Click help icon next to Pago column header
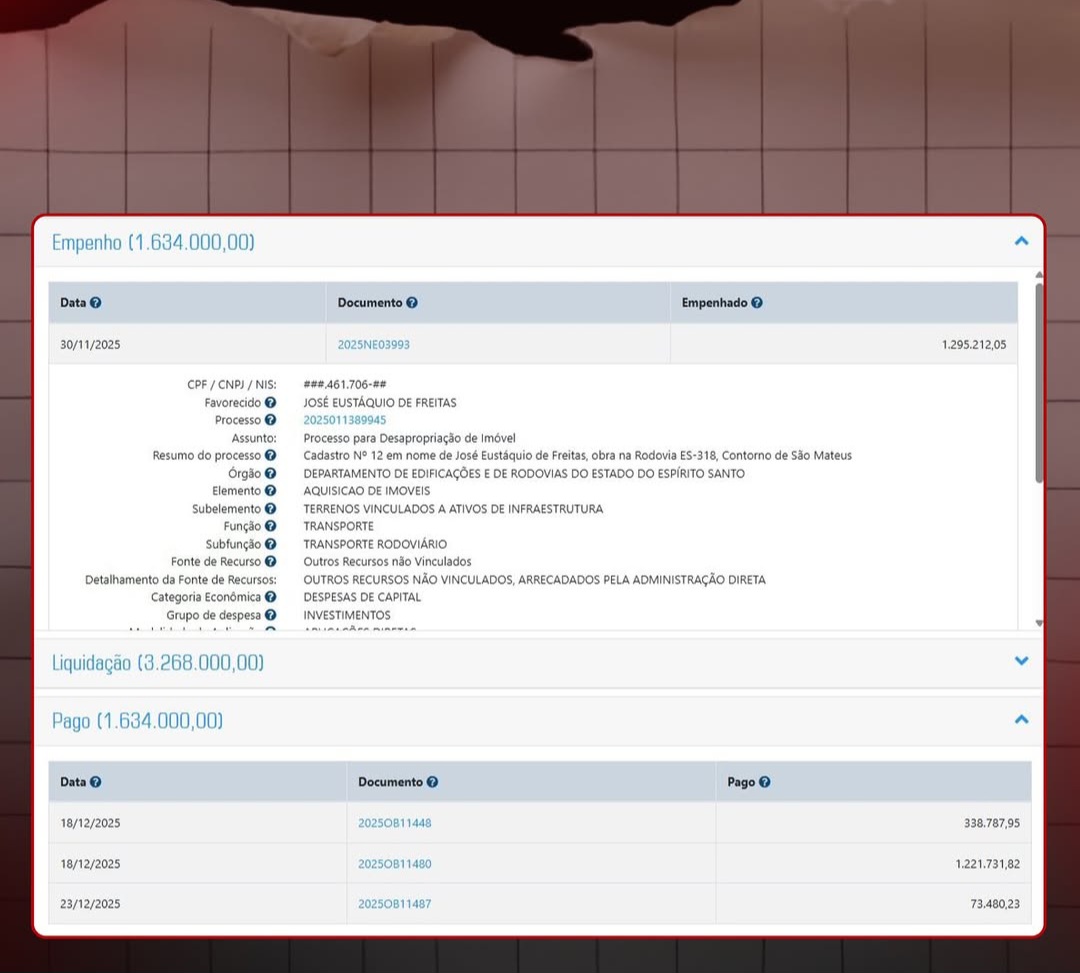Image resolution: width=1080 pixels, height=973 pixels. tap(764, 782)
